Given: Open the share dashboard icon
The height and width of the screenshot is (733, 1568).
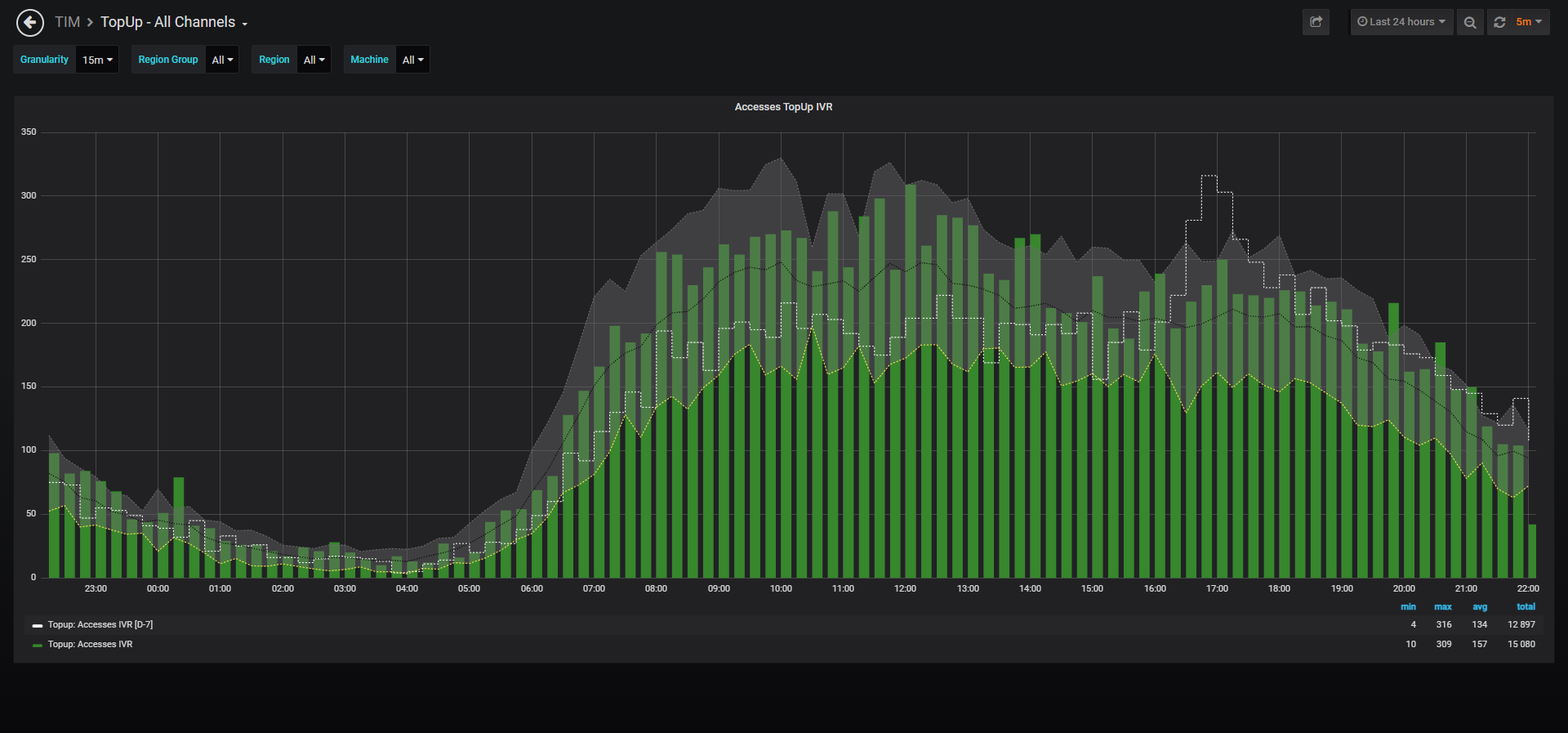Looking at the screenshot, I should (x=1316, y=22).
